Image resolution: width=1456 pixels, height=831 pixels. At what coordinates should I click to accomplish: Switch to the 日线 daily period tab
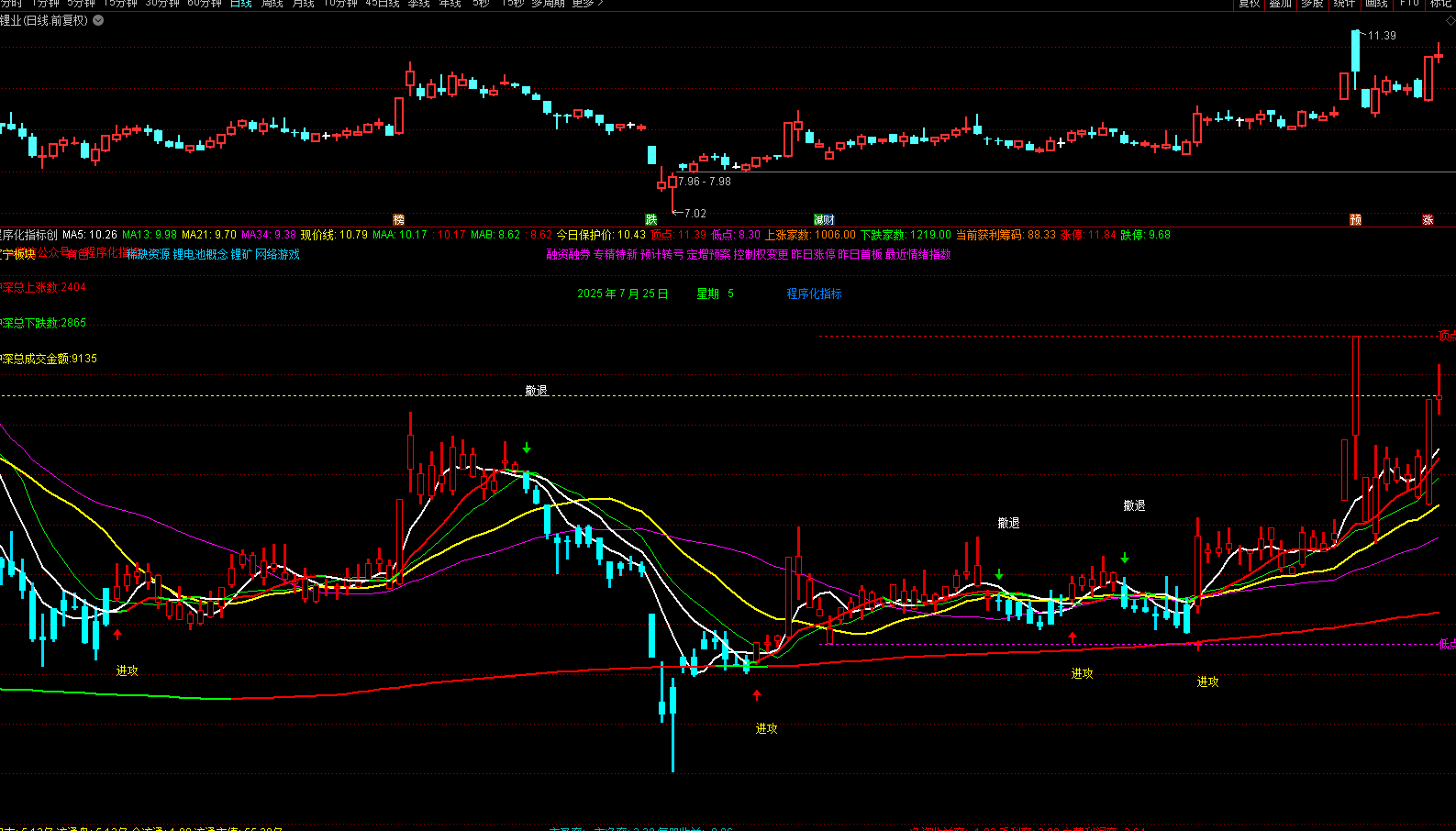point(240,4)
